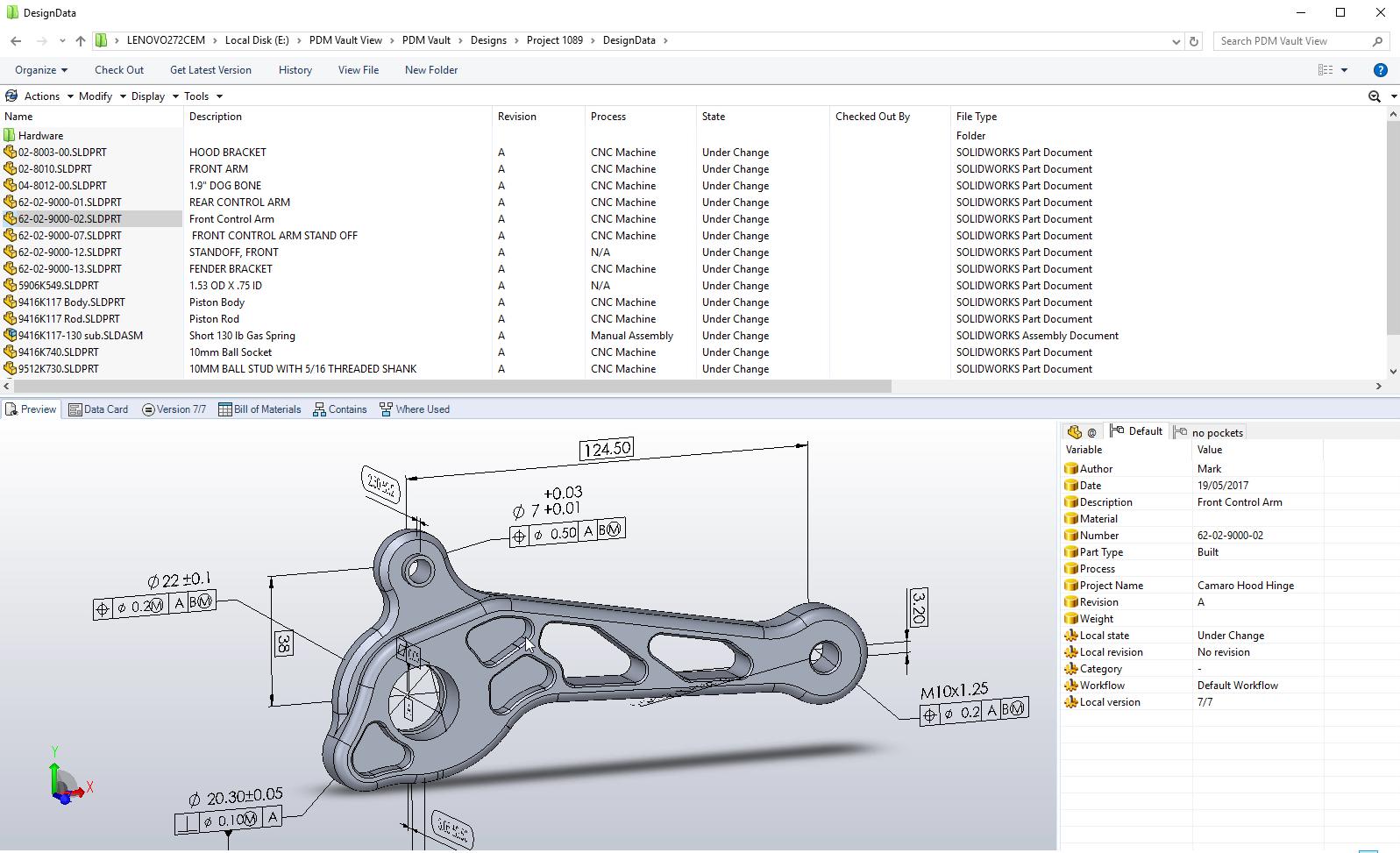Open the Organize dropdown
Image resolution: width=1400 pixels, height=853 pixels.
click(x=40, y=70)
